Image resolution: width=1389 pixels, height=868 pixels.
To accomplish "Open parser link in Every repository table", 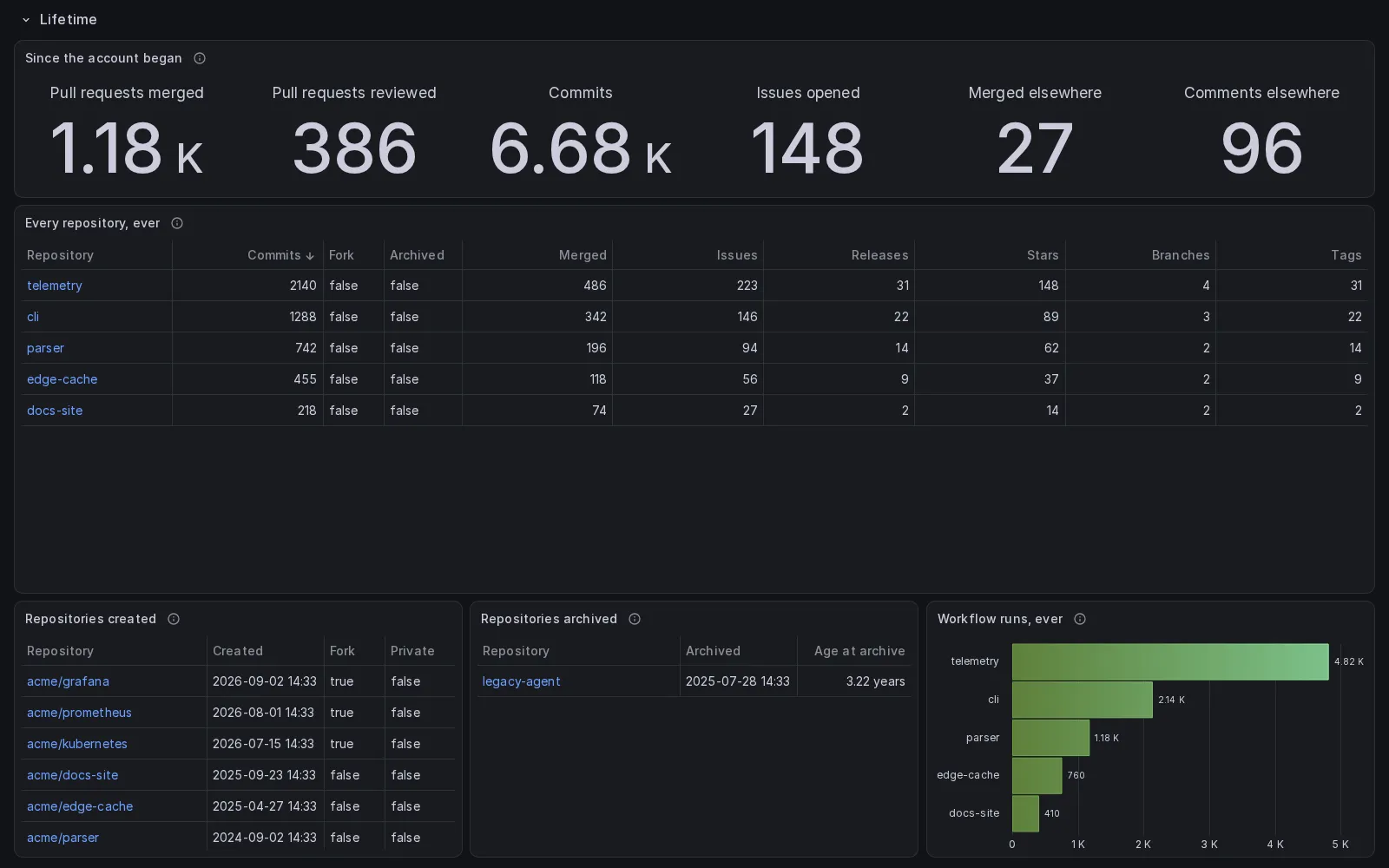I will [45, 348].
